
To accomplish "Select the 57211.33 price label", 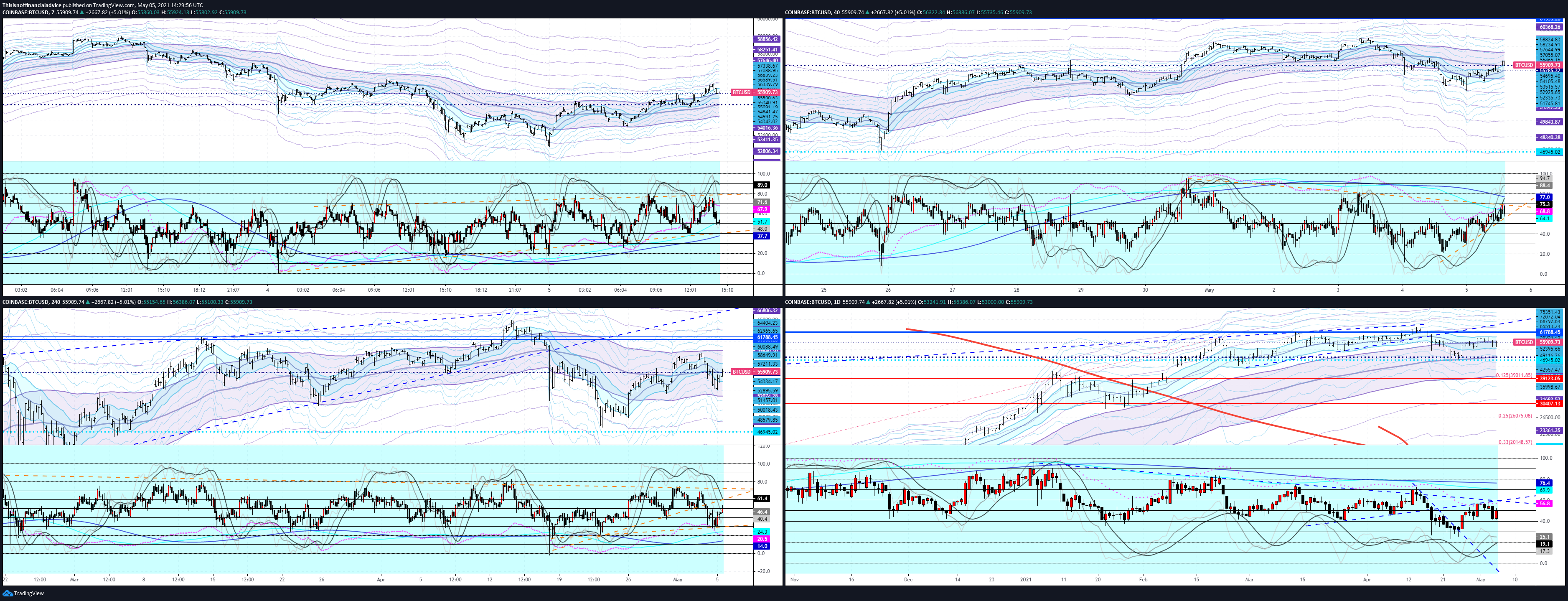I will click(x=767, y=364).
